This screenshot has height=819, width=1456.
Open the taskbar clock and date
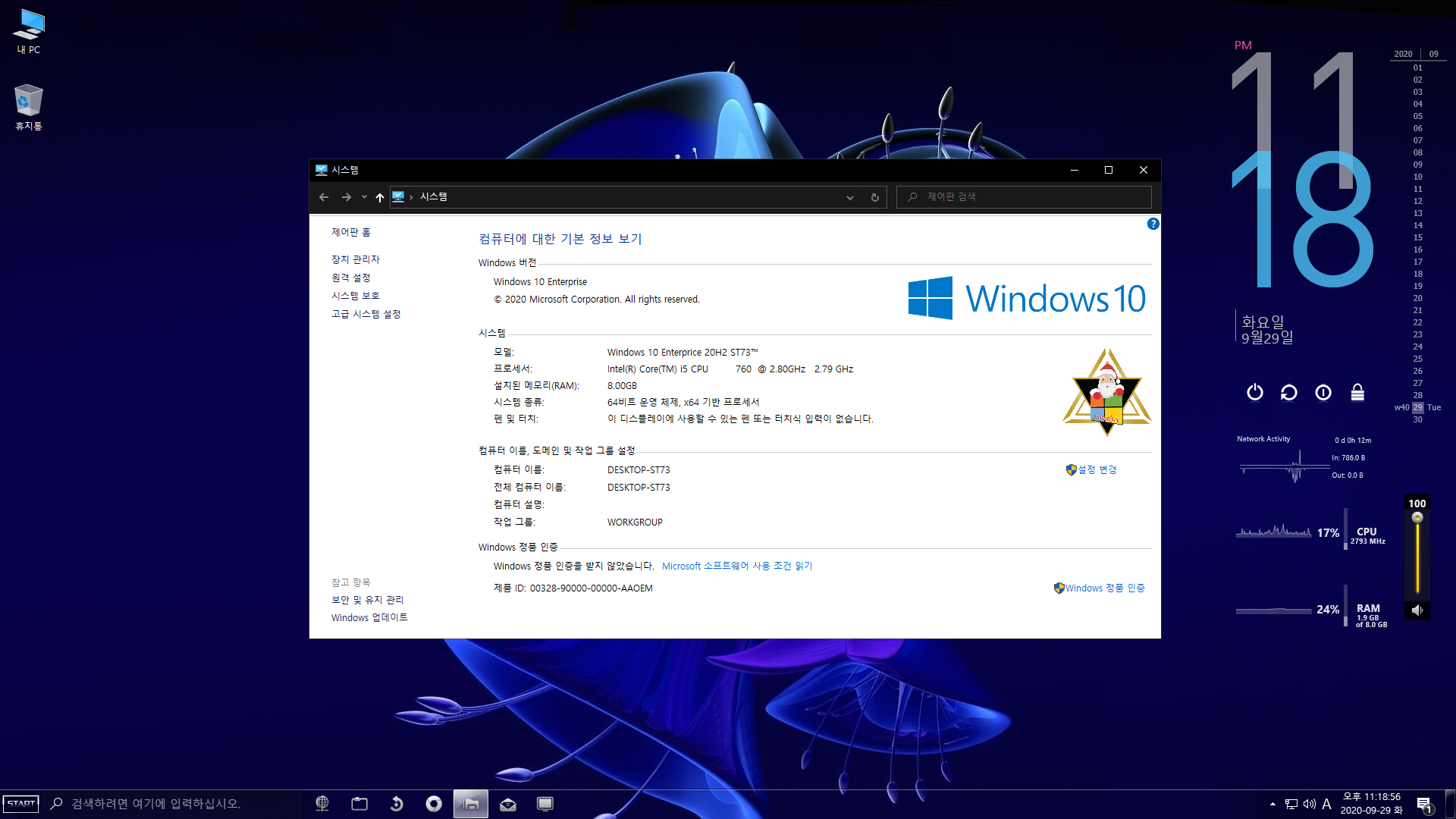(1371, 804)
